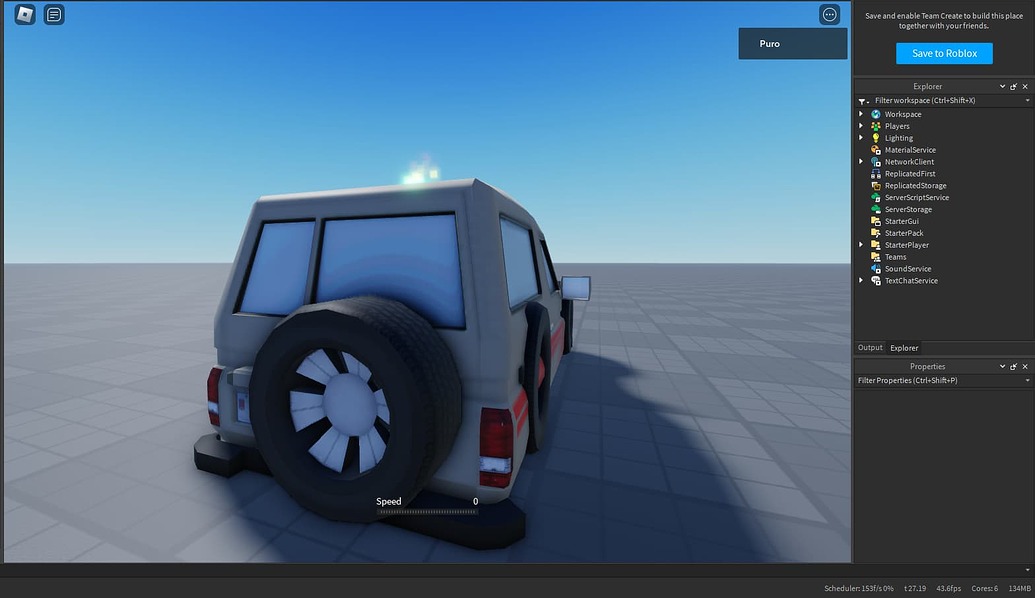
Task: Click the float window icon on the Explorer panel
Action: 1013,86
